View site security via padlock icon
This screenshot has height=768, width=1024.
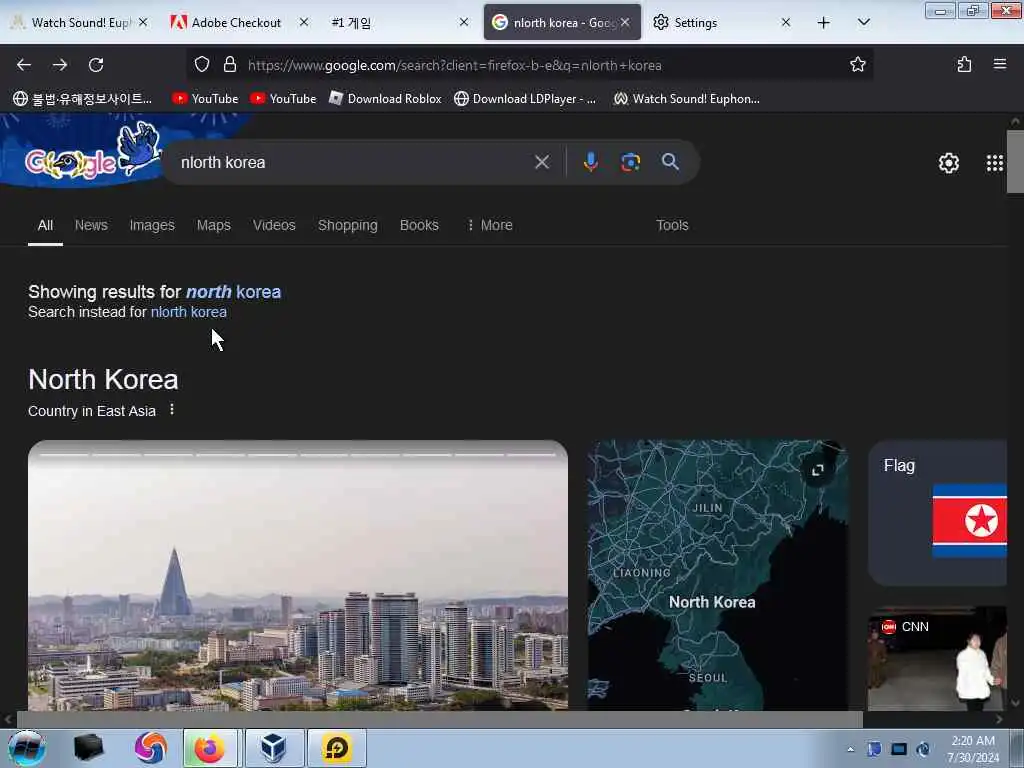tap(230, 65)
